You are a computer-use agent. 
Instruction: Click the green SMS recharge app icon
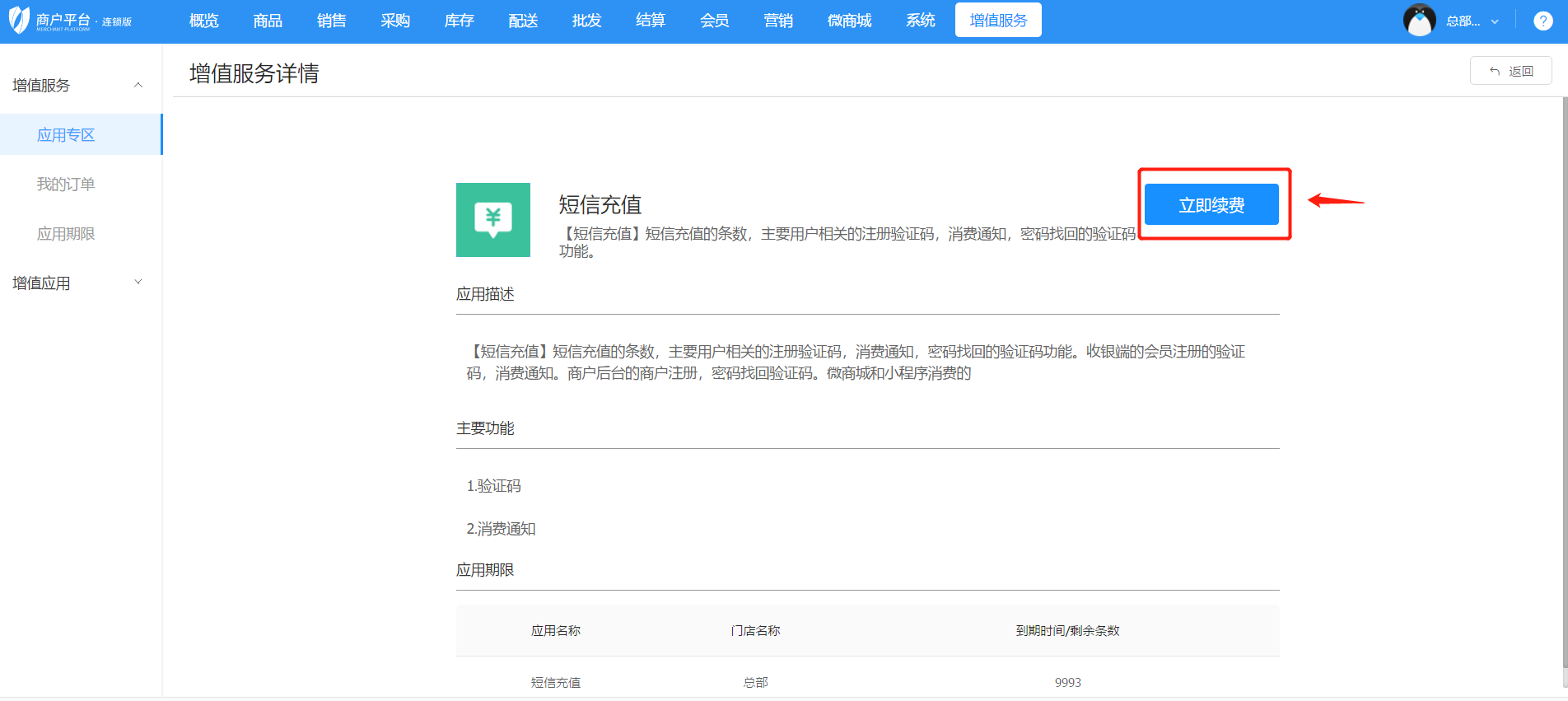point(492,220)
